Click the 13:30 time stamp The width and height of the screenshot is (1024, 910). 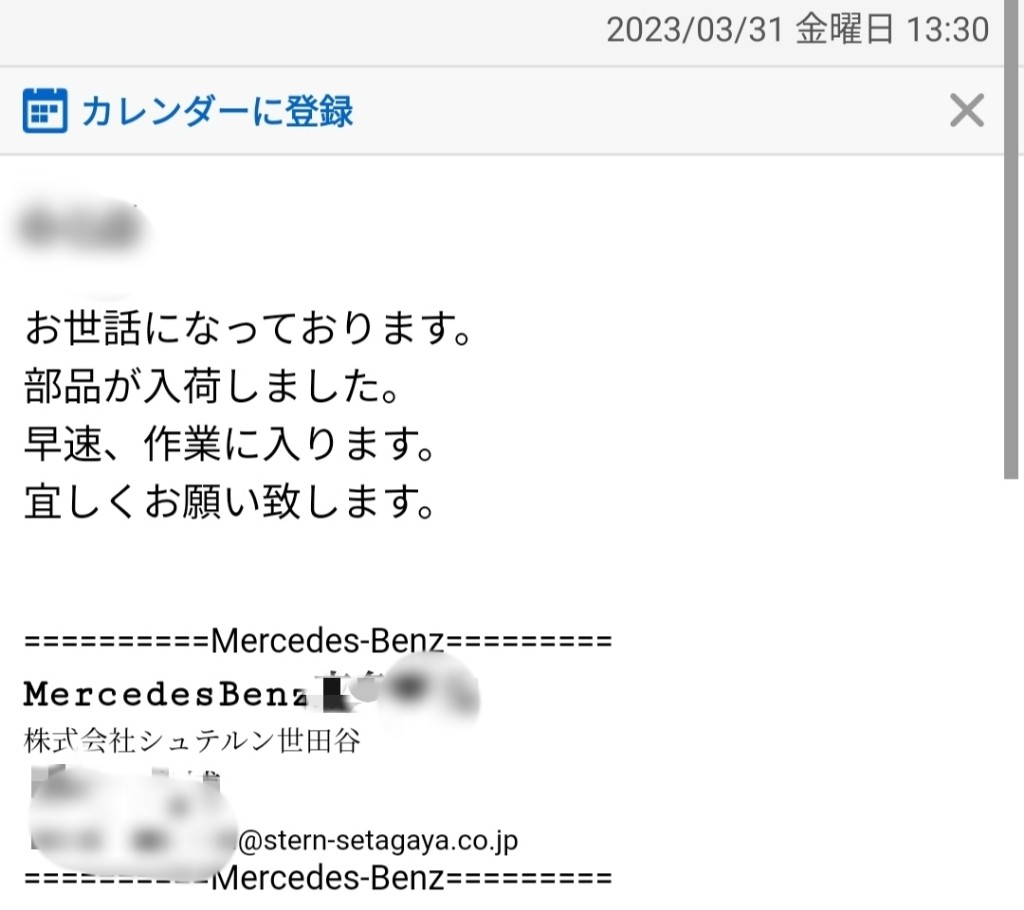pyautogui.click(x=948, y=29)
